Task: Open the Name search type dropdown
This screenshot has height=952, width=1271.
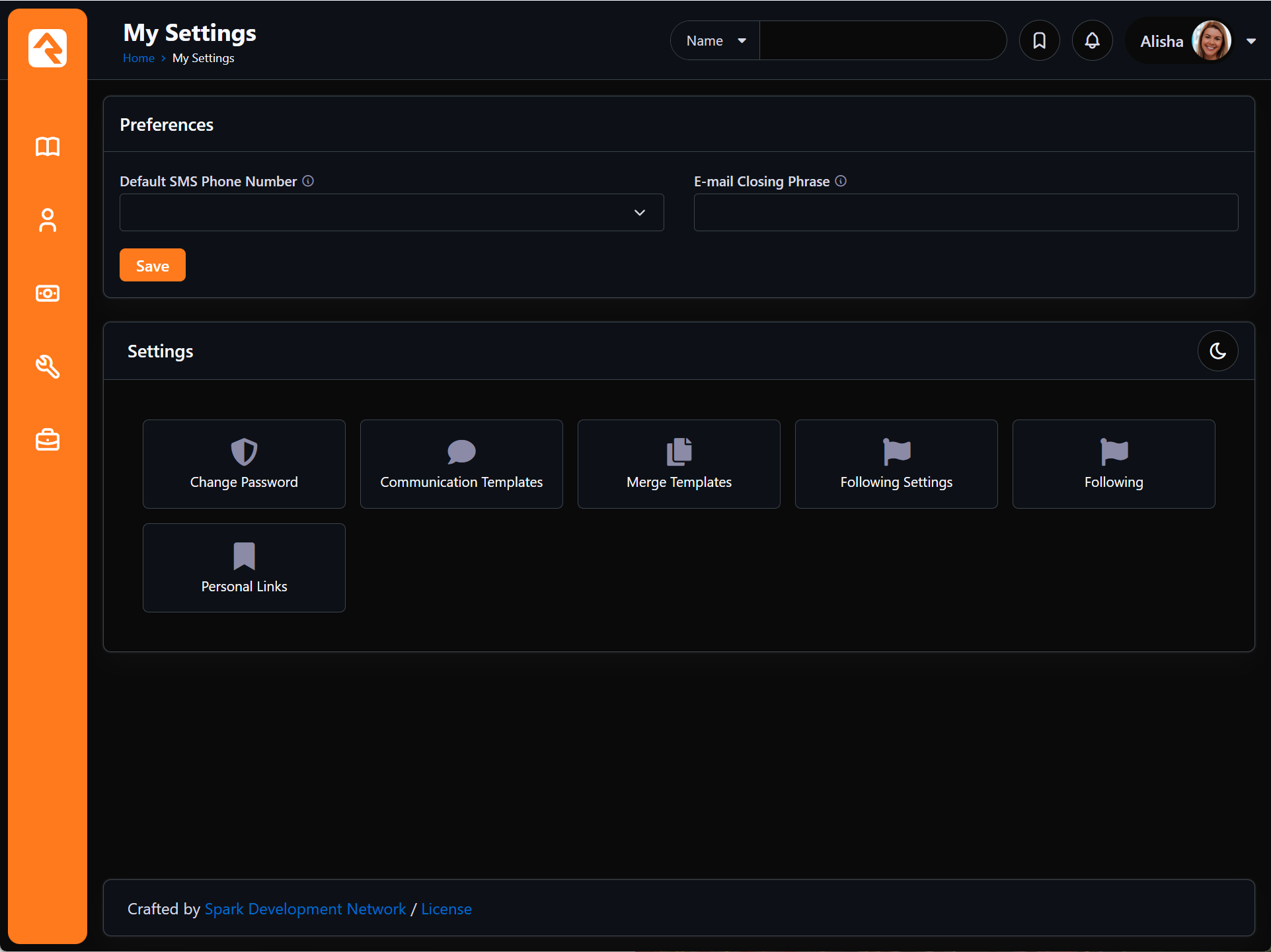Action: [x=714, y=40]
